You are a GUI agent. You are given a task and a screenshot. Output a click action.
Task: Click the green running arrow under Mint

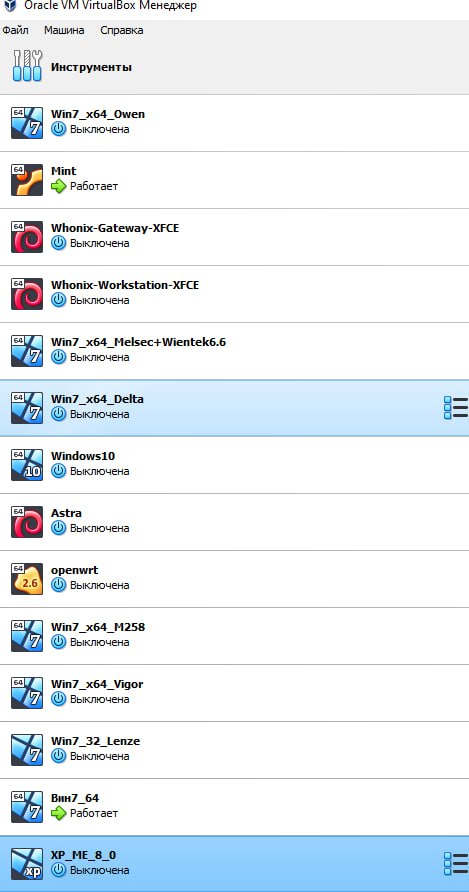pos(59,186)
